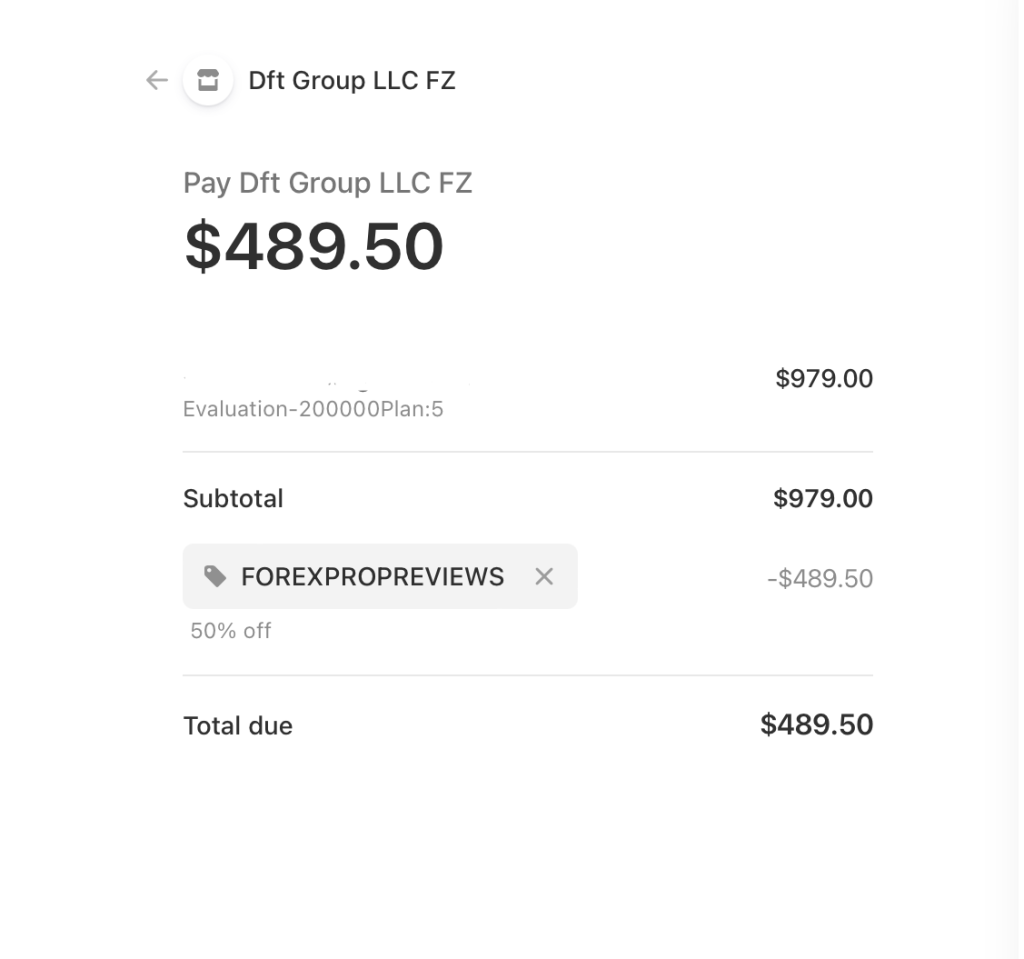This screenshot has height=959, width=1024.
Task: Click the white header area near the logo
Action: (600, 81)
